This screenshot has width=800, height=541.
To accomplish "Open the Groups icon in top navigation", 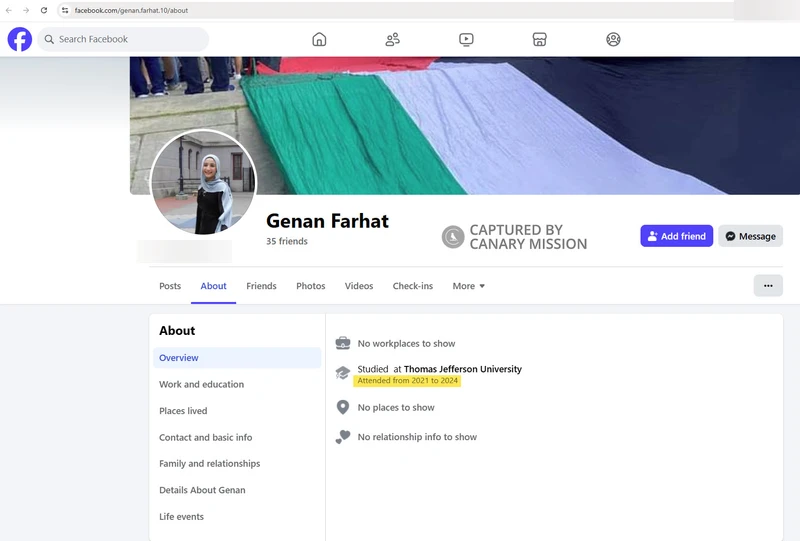I will [x=613, y=39].
